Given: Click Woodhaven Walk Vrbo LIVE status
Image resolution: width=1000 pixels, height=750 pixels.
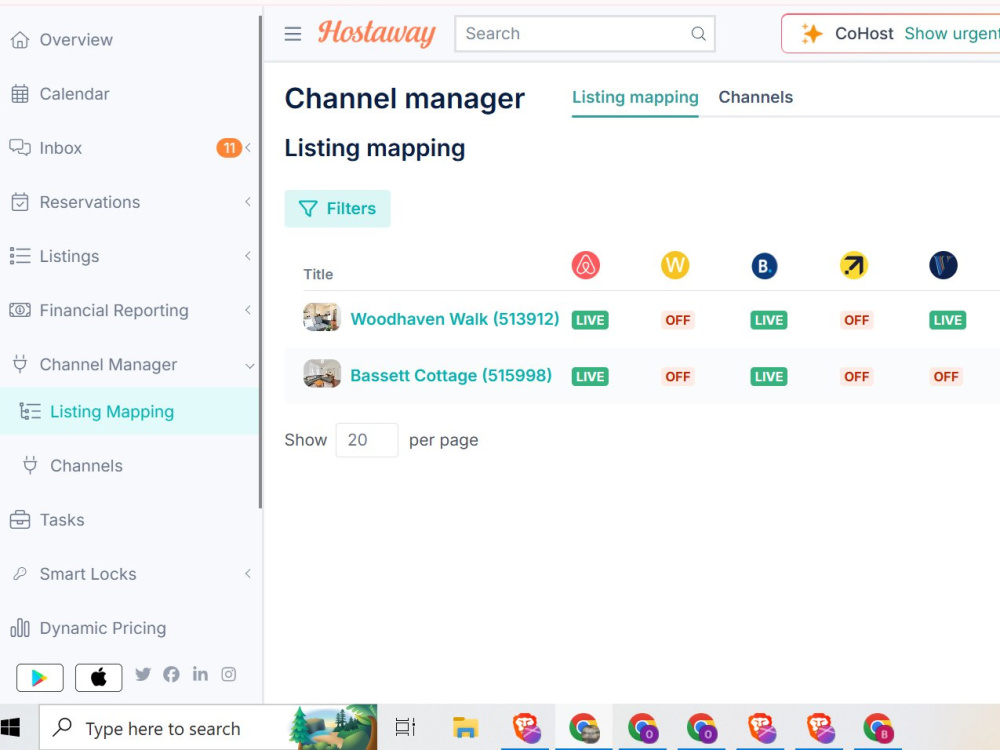Looking at the screenshot, I should point(947,320).
